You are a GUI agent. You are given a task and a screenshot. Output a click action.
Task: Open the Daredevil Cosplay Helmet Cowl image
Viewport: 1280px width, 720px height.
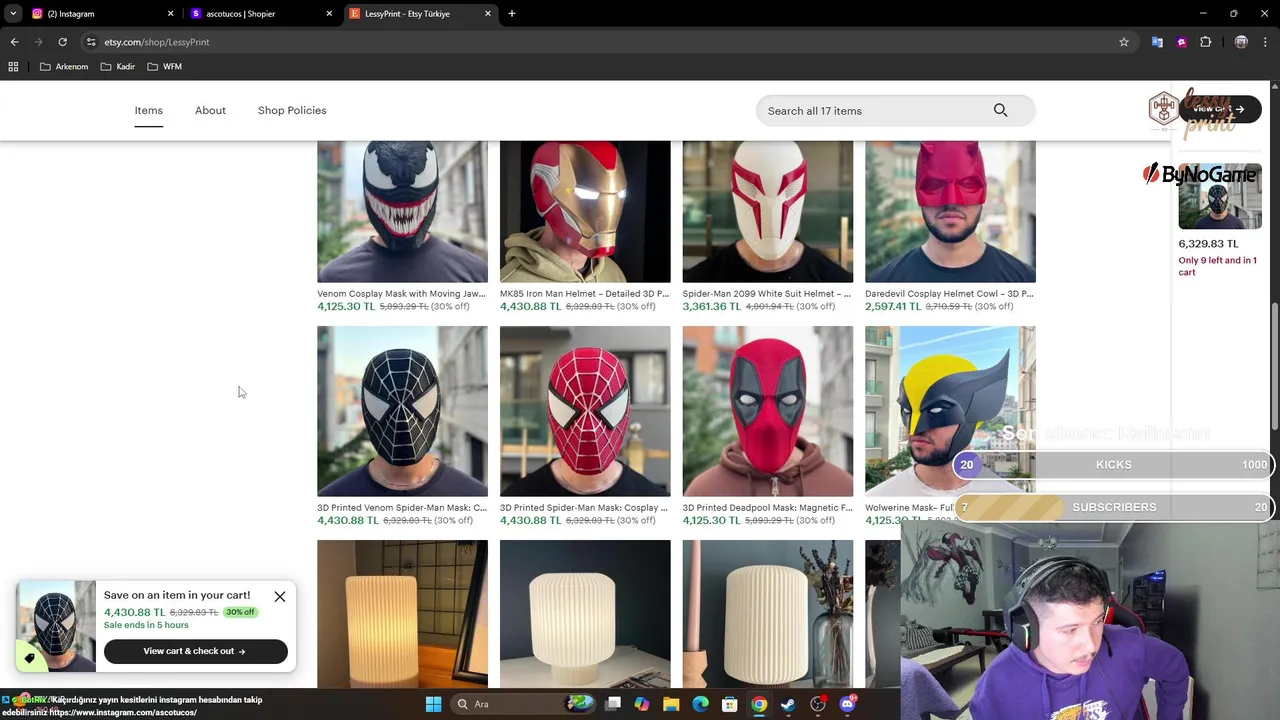pos(950,211)
